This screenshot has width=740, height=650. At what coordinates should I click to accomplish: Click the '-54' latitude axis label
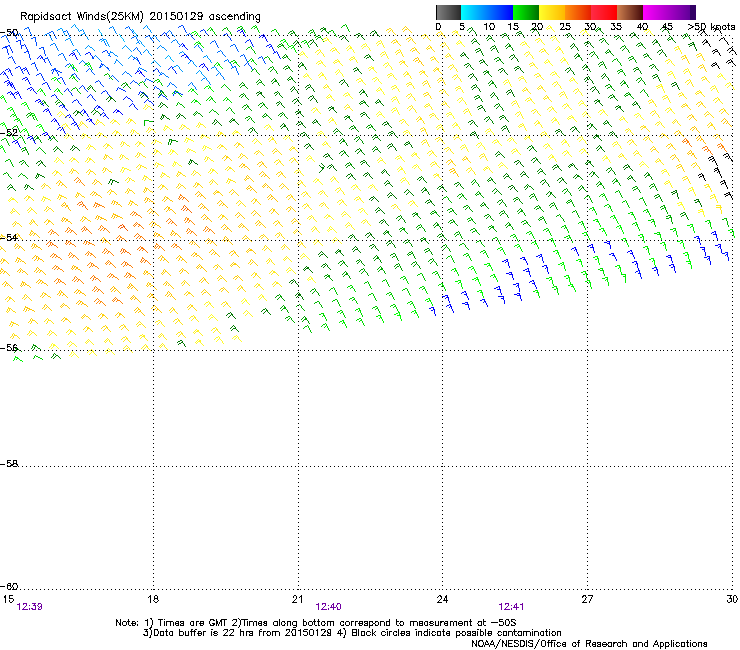(x=9, y=237)
